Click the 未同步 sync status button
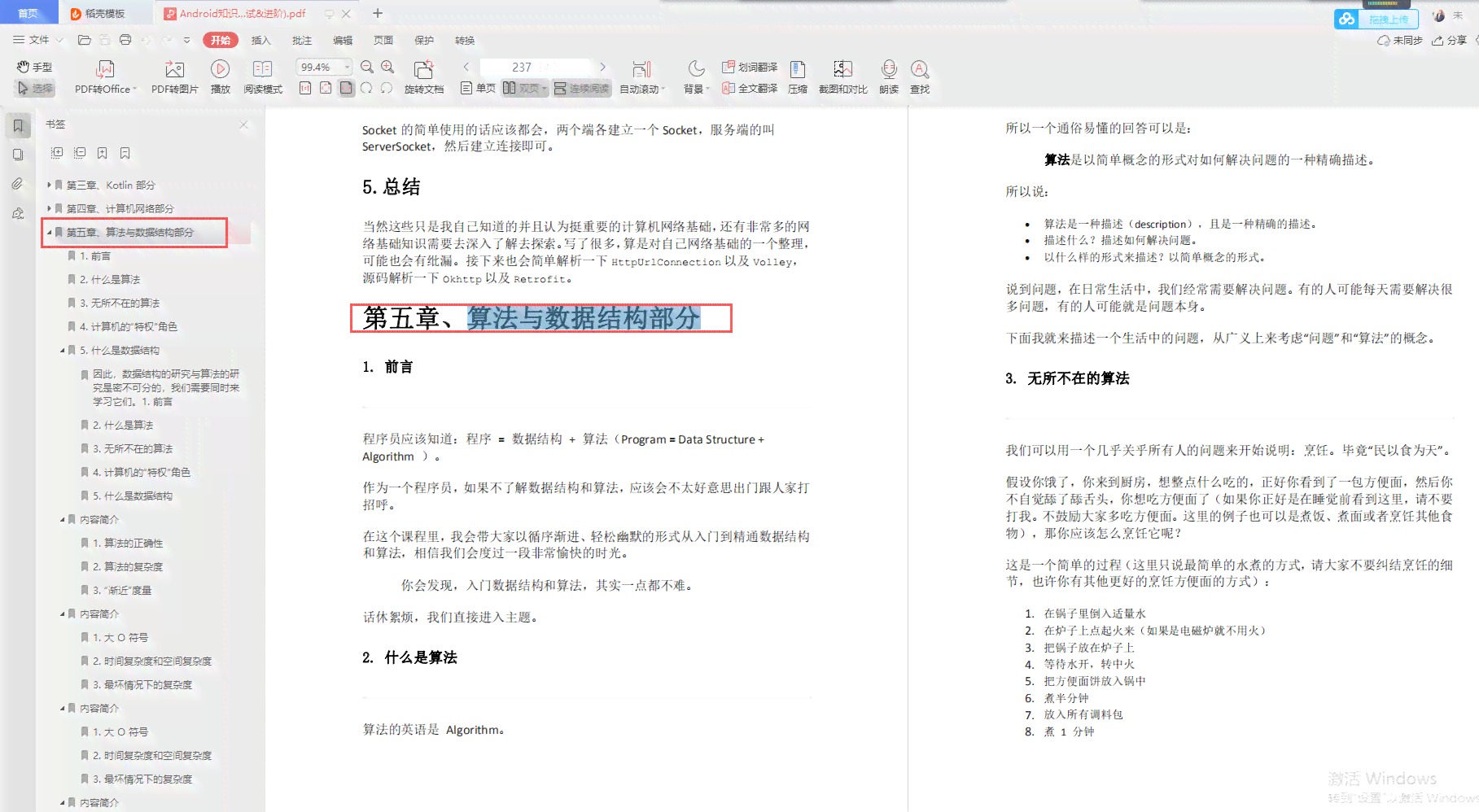The height and width of the screenshot is (812, 1479). [x=1400, y=40]
